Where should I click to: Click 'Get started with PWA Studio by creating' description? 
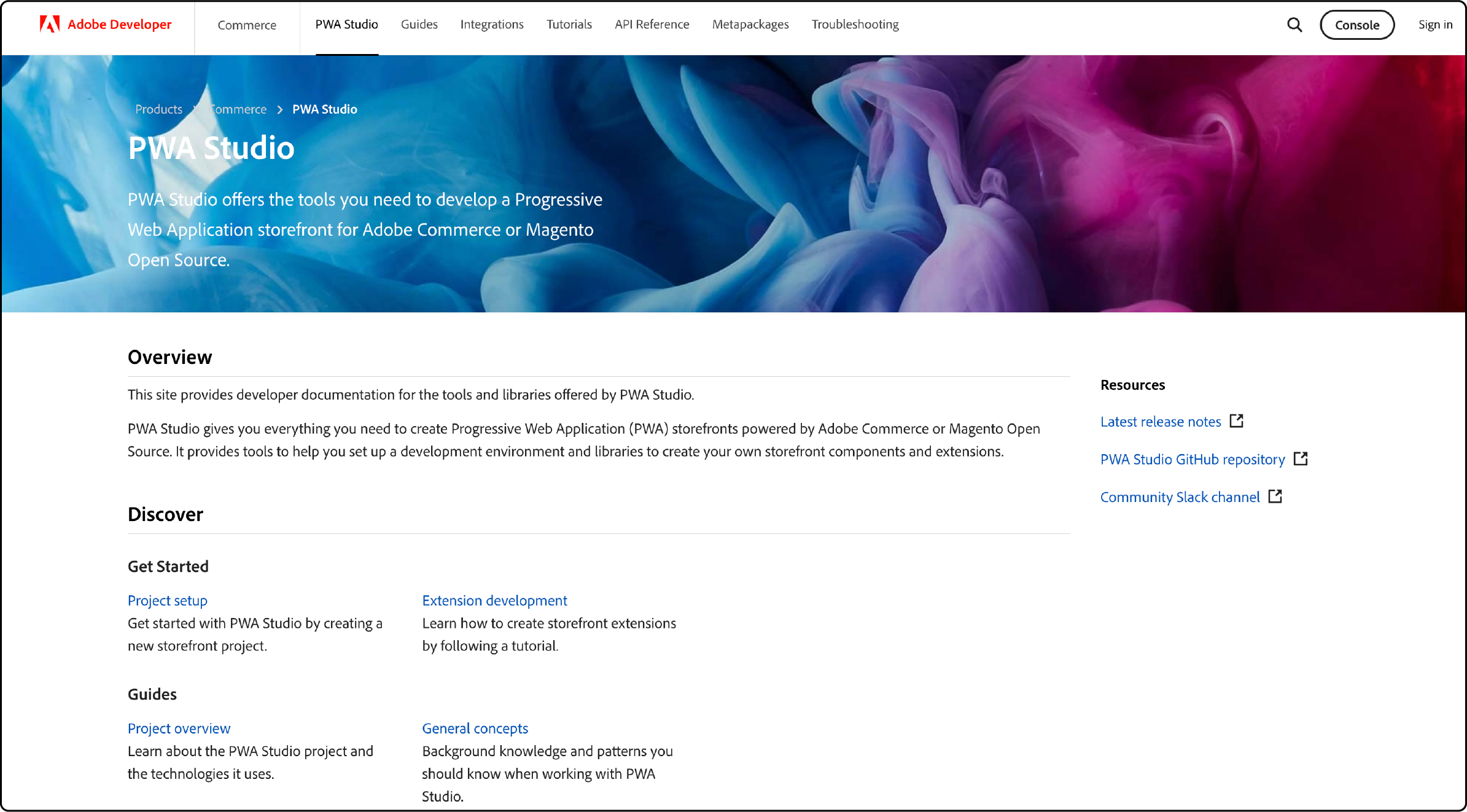click(x=255, y=635)
